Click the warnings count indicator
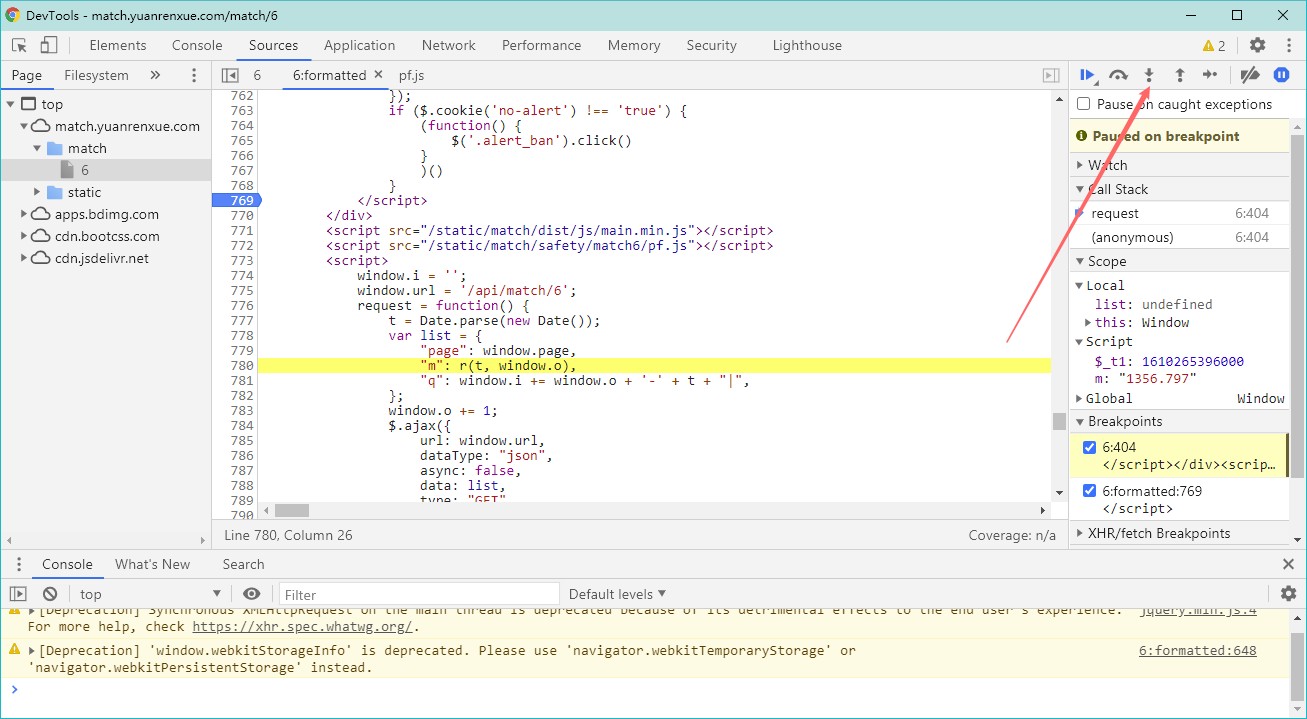The height and width of the screenshot is (719, 1307). pyautogui.click(x=1214, y=45)
